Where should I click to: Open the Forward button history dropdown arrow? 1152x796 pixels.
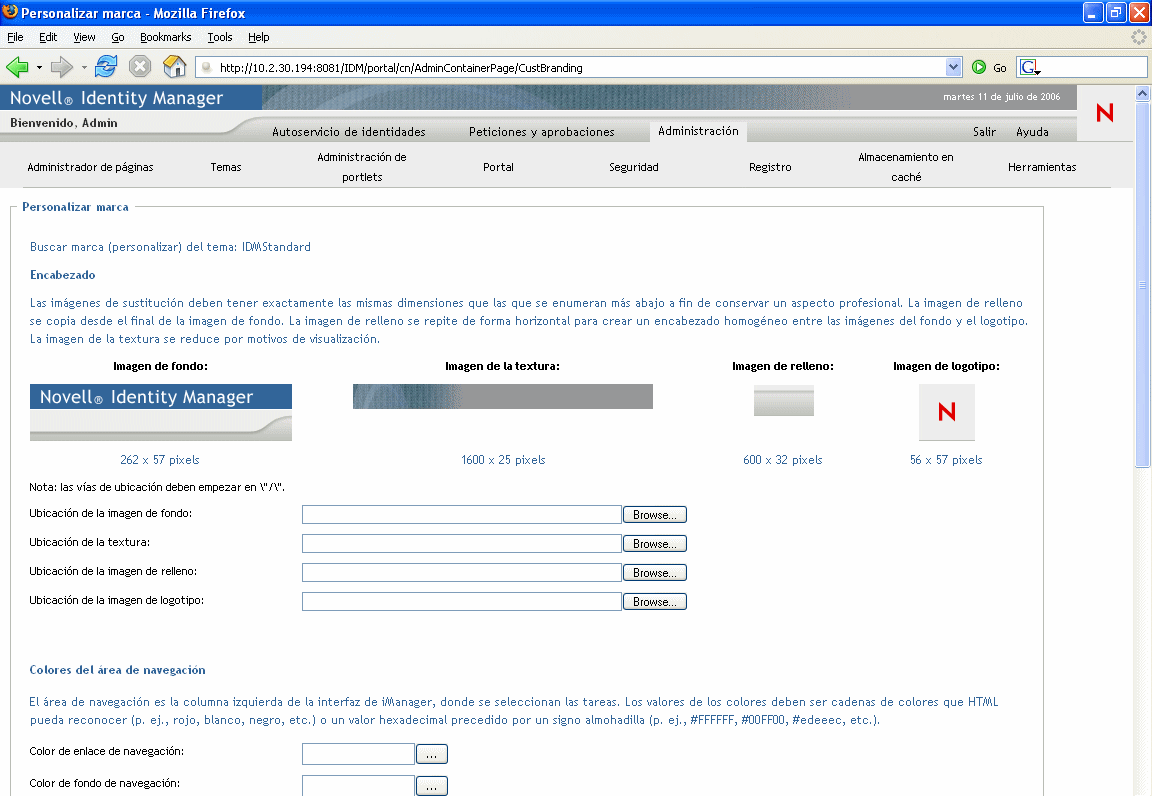84,68
